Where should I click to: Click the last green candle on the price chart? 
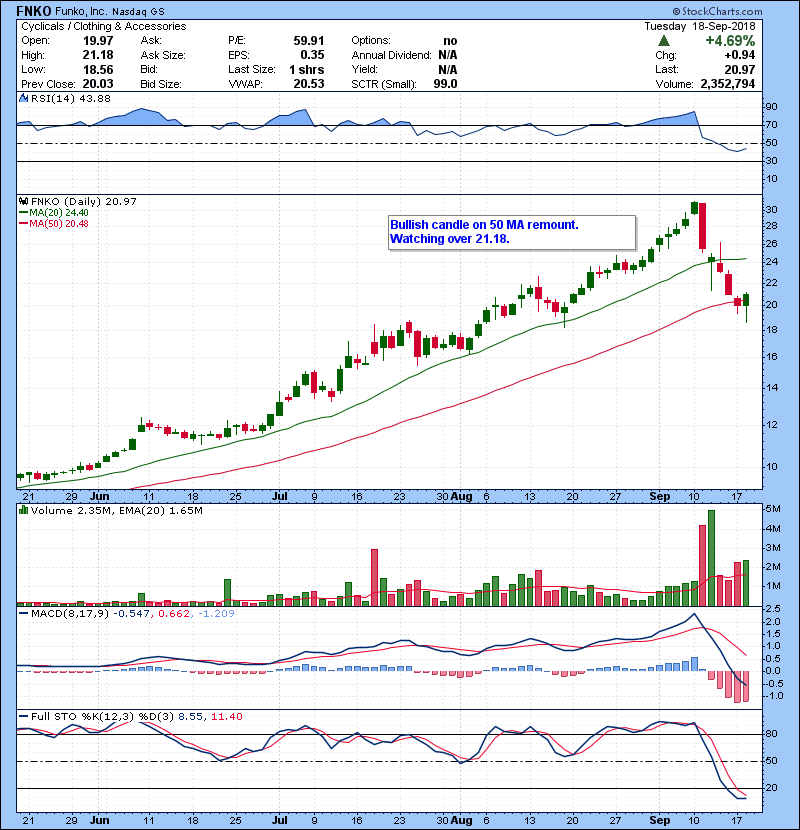pyautogui.click(x=747, y=300)
